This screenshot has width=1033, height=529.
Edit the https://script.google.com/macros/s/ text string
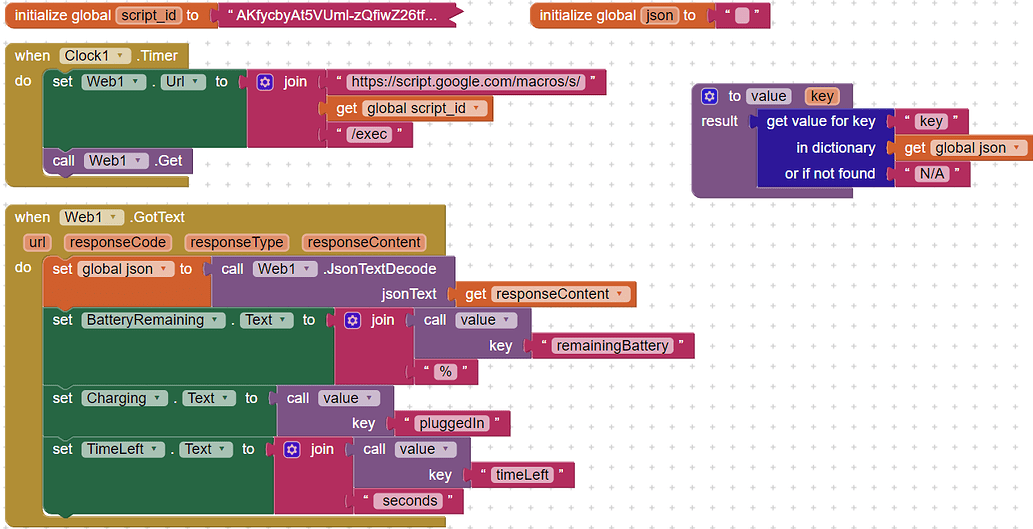click(x=466, y=82)
